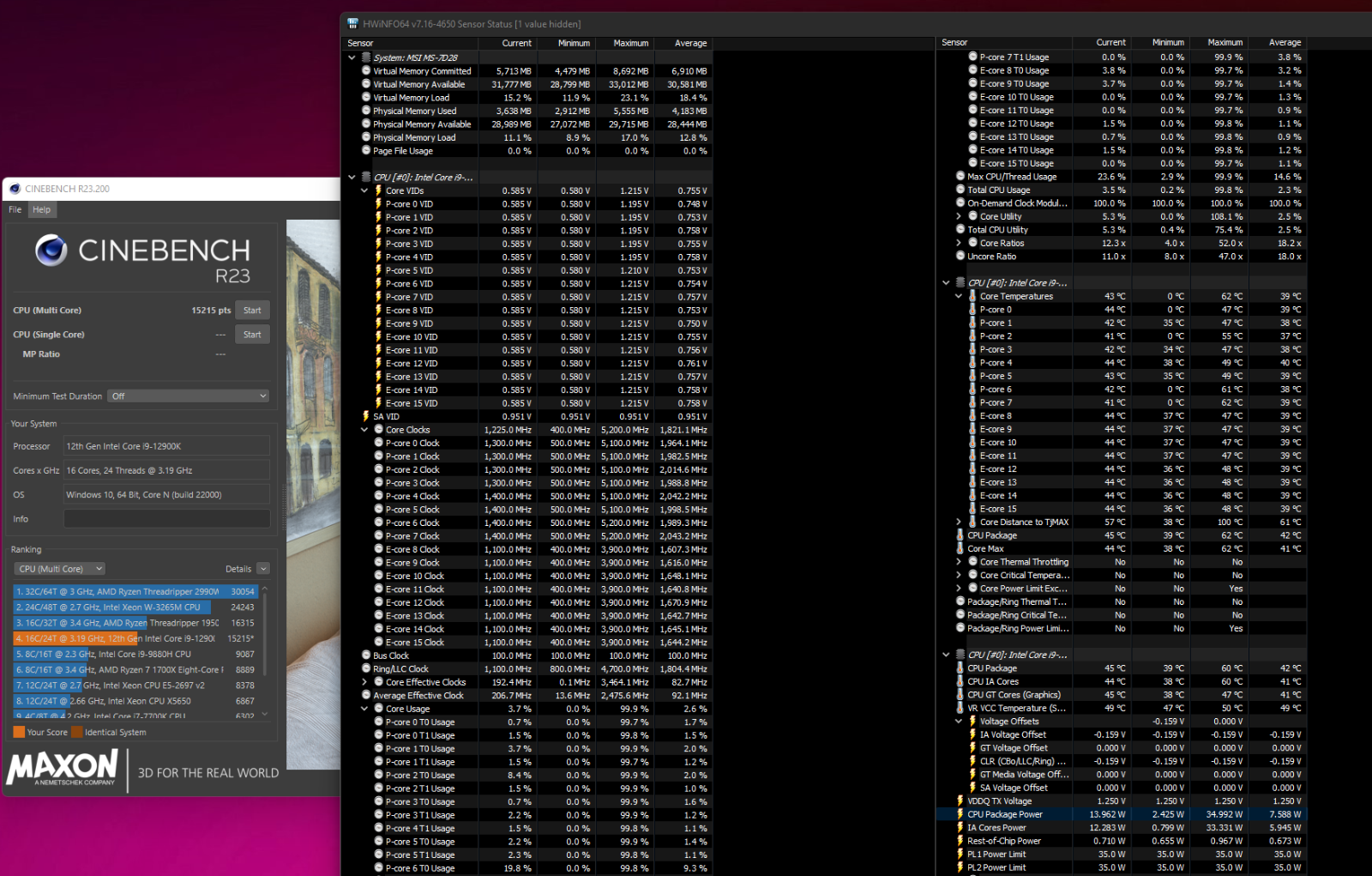Open Cinebench Help menu
The image size is (1372, 876).
coord(41,209)
